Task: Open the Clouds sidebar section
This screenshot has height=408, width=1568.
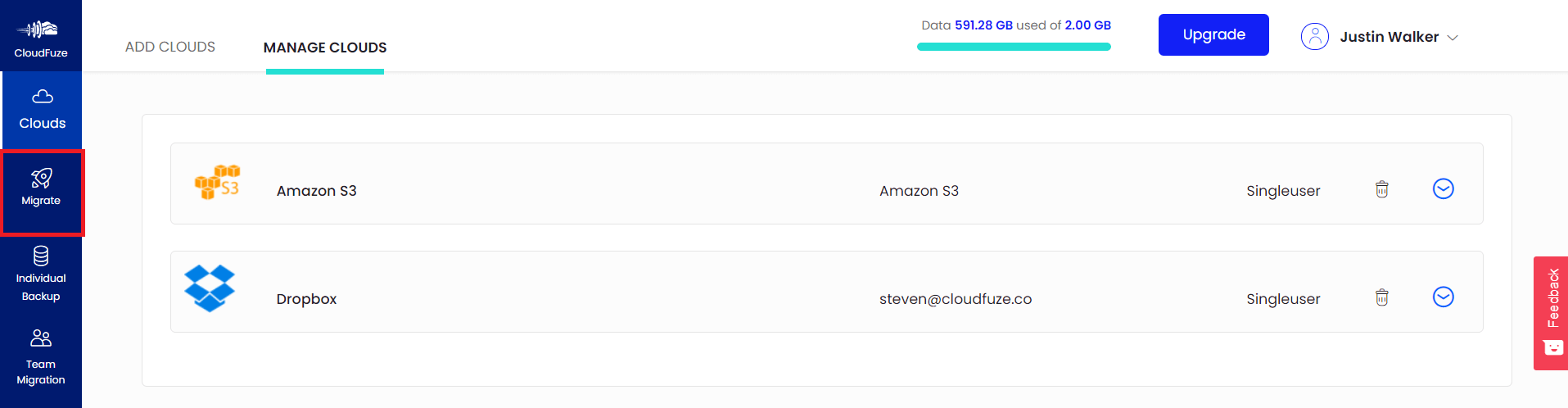Action: [x=42, y=111]
